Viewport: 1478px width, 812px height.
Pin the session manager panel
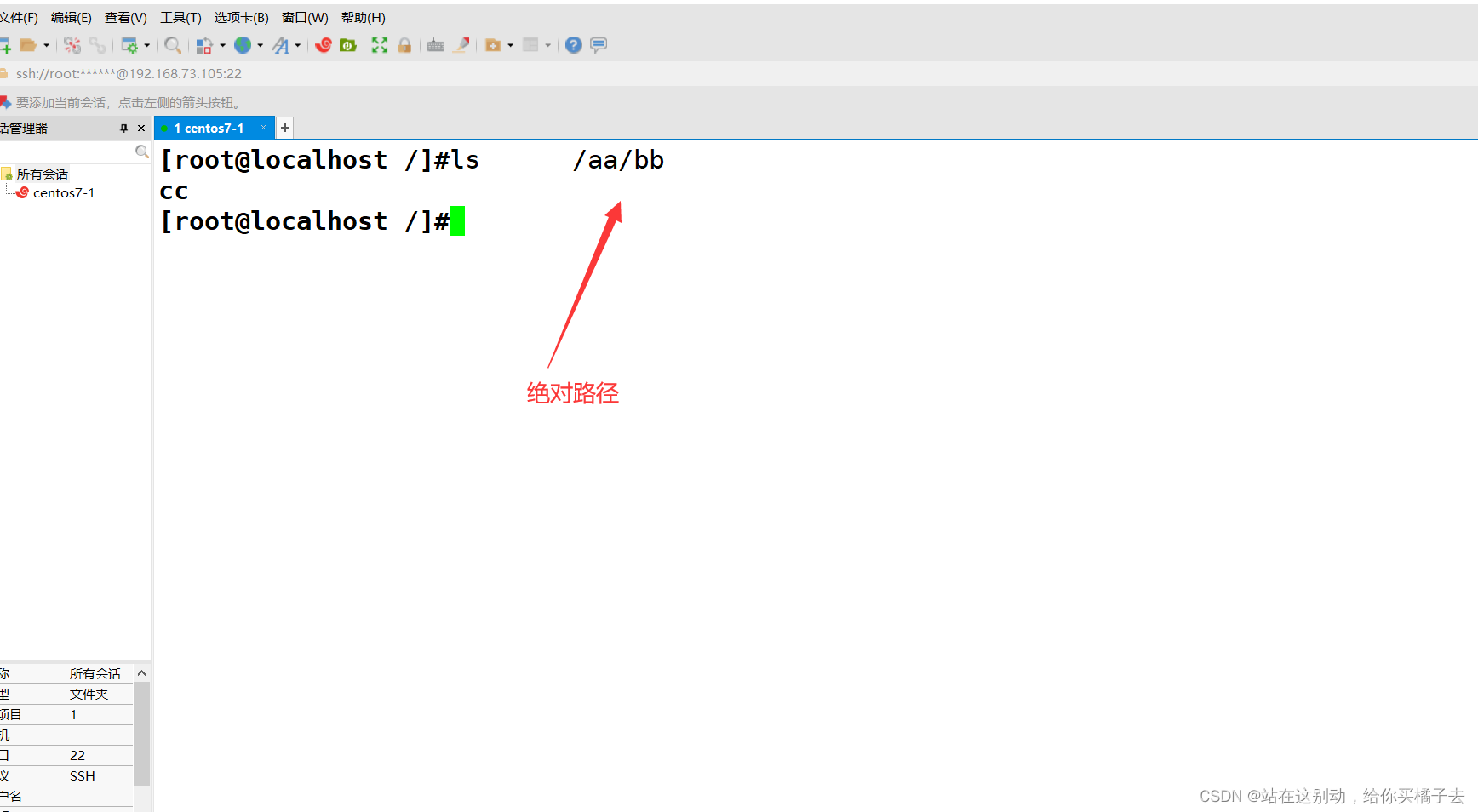[x=123, y=128]
